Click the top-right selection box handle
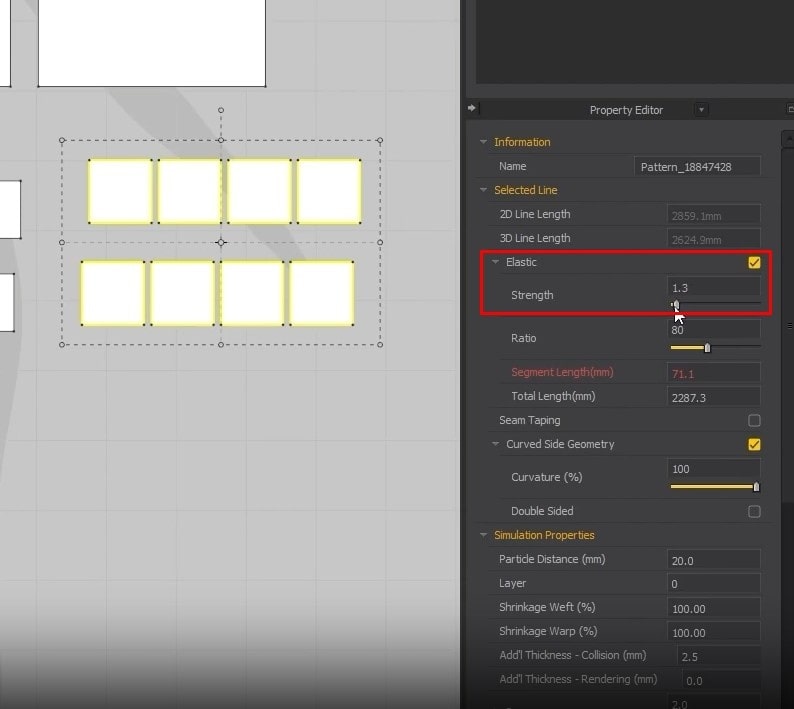The height and width of the screenshot is (709, 794). 380,140
